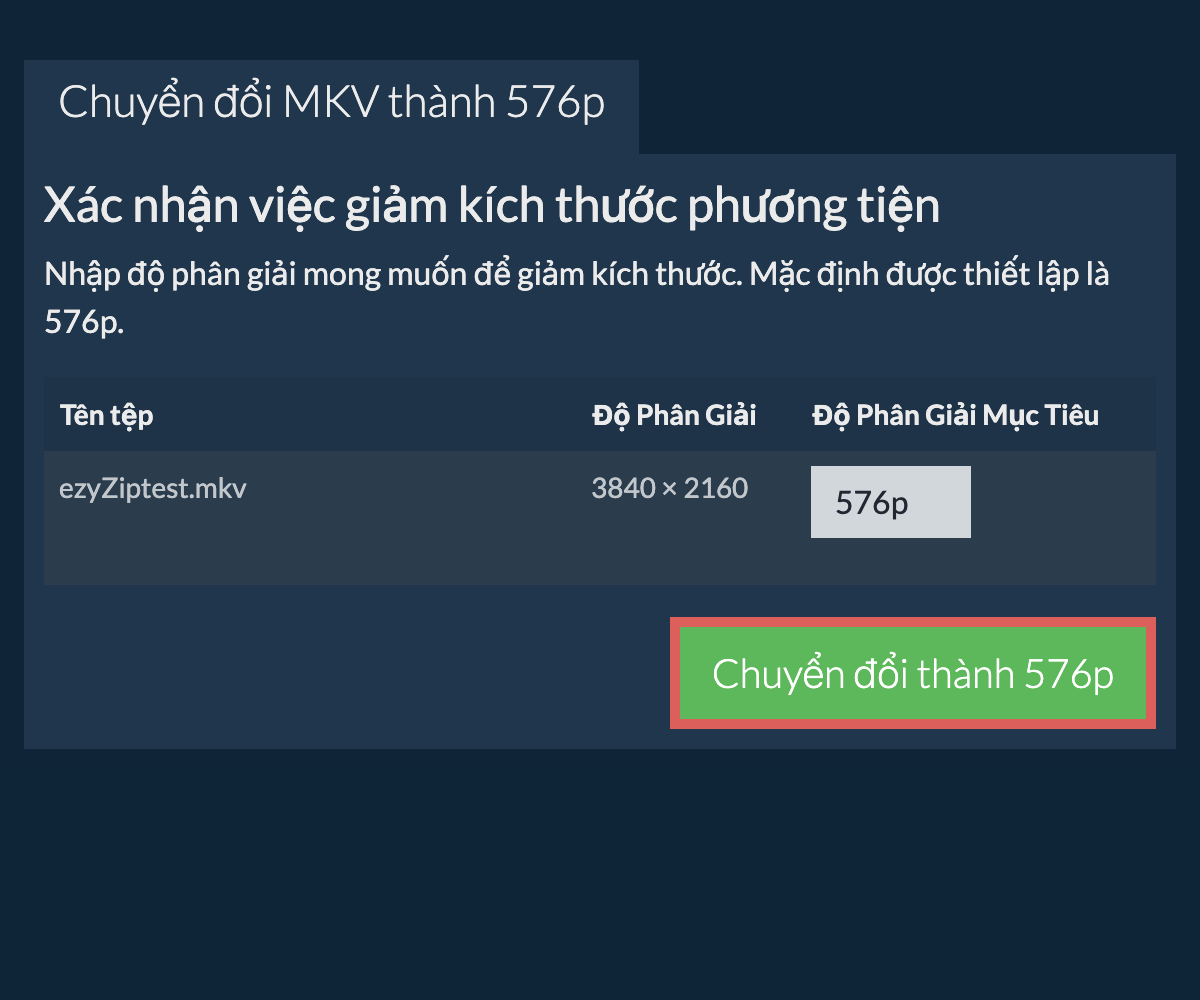This screenshot has height=1000, width=1200.
Task: Focus the 576p target resolution input field
Action: (891, 502)
